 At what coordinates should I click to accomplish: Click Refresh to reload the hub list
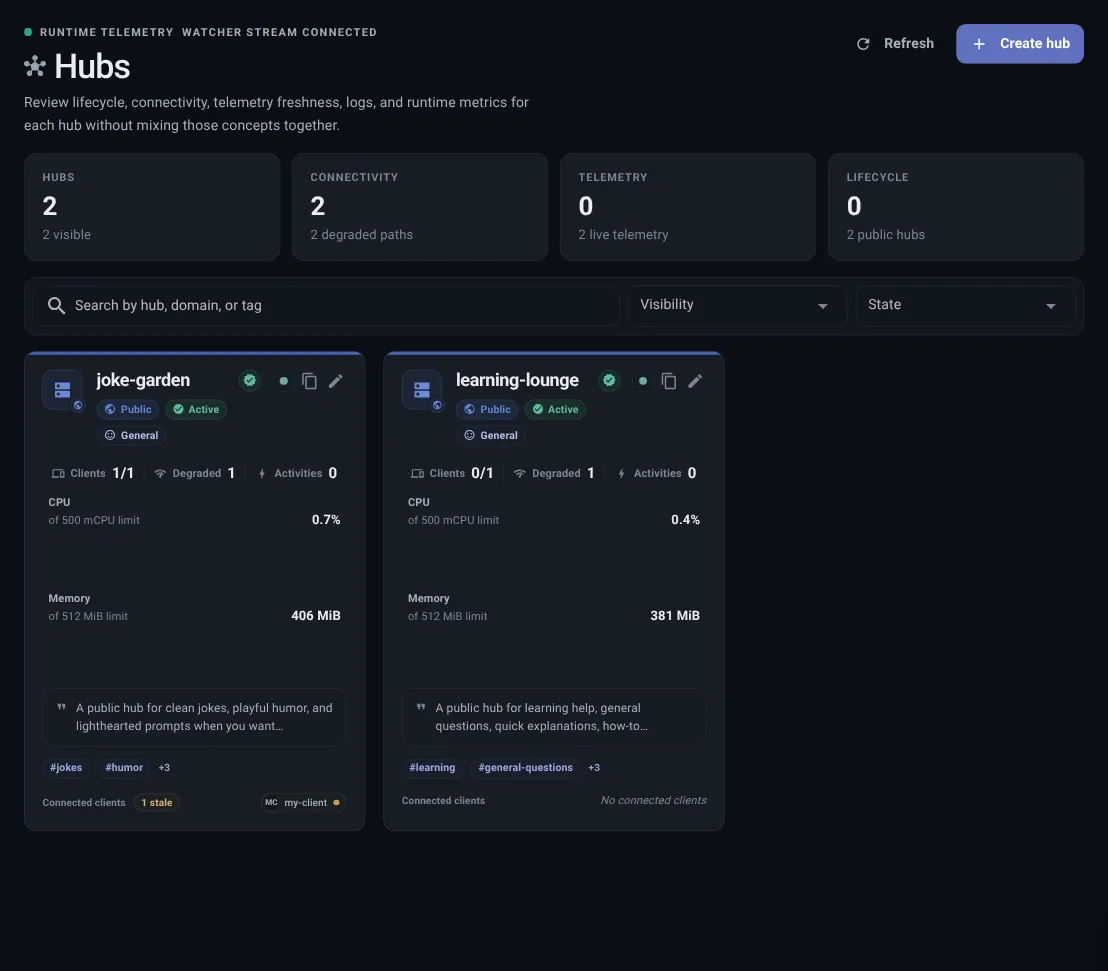click(895, 43)
